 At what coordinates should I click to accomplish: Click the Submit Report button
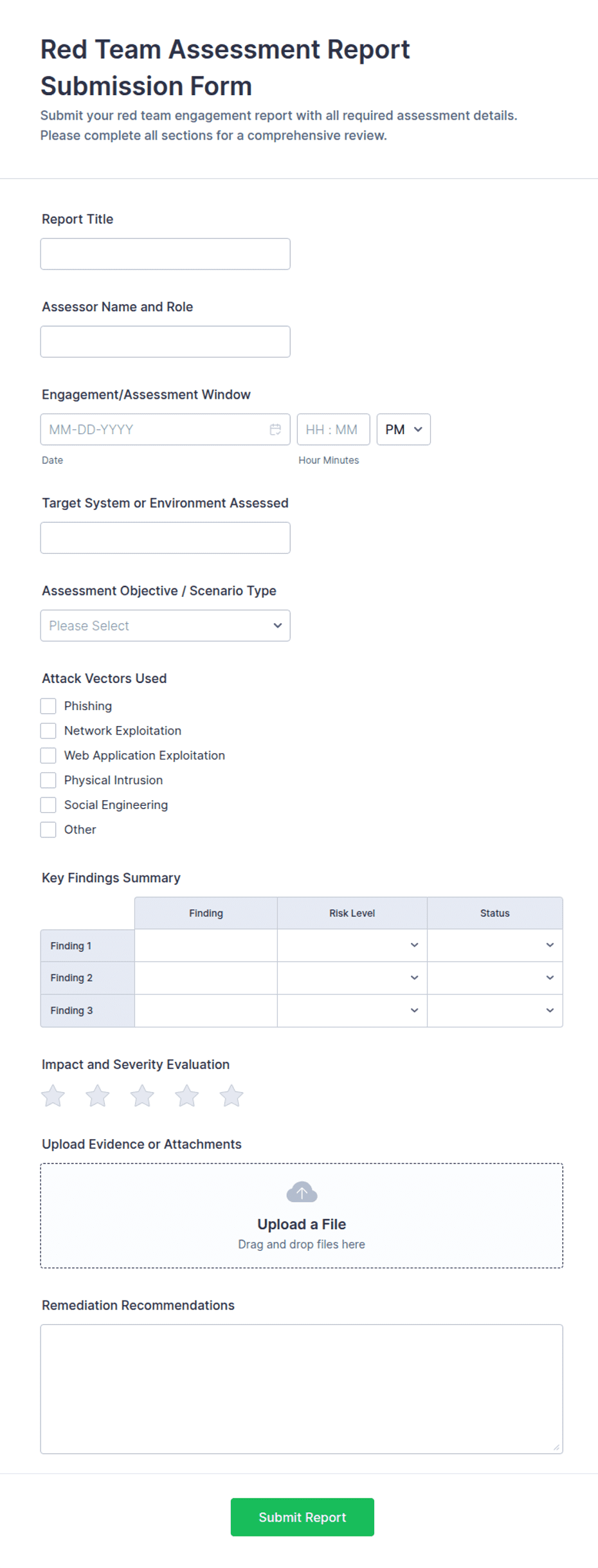302,1517
